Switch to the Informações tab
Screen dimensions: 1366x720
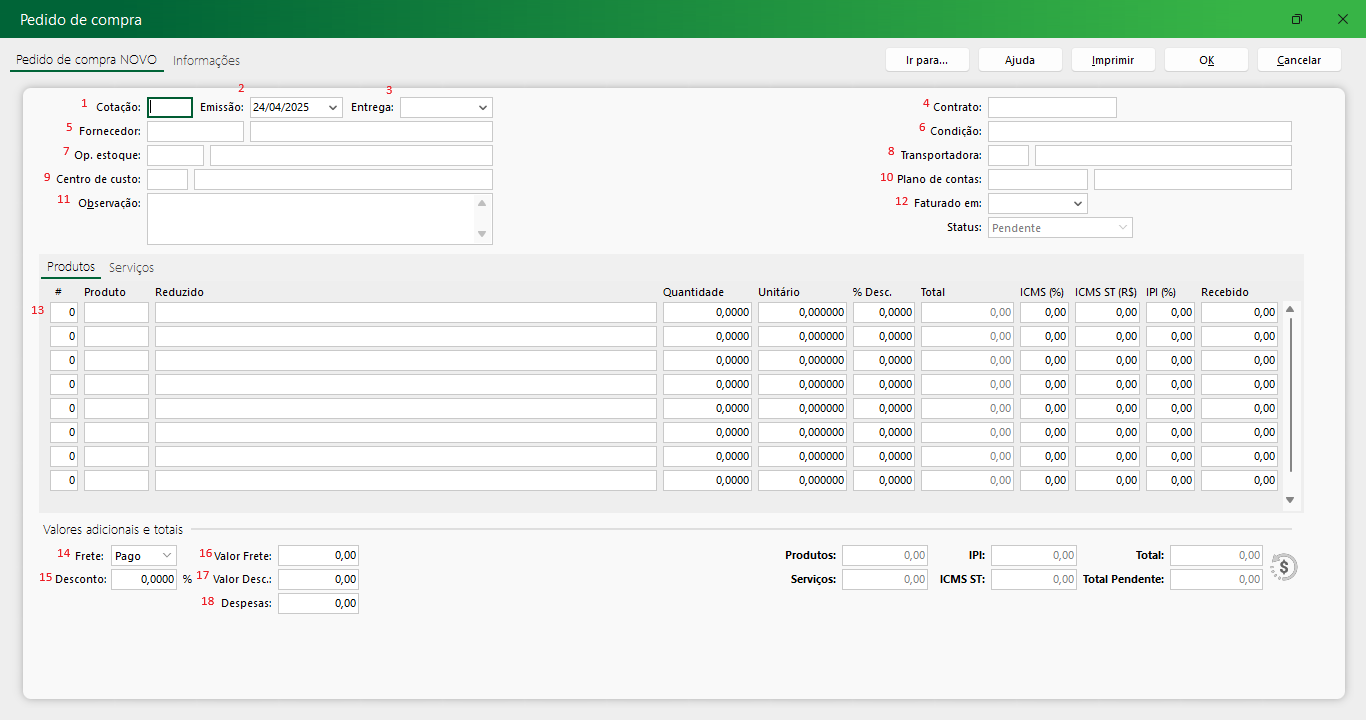coord(206,61)
